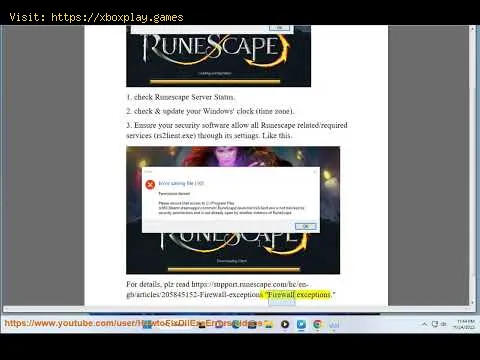Click the document scrollbar down arrow
480x360 pixels.
point(472,302)
